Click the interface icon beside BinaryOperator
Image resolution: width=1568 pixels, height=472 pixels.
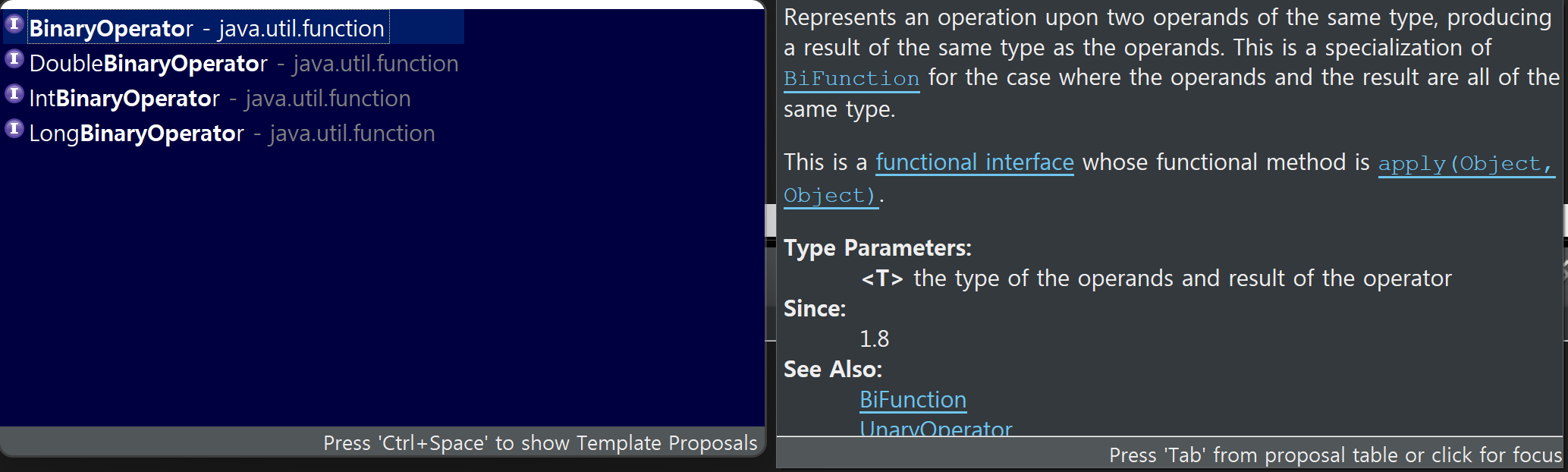tap(14, 24)
